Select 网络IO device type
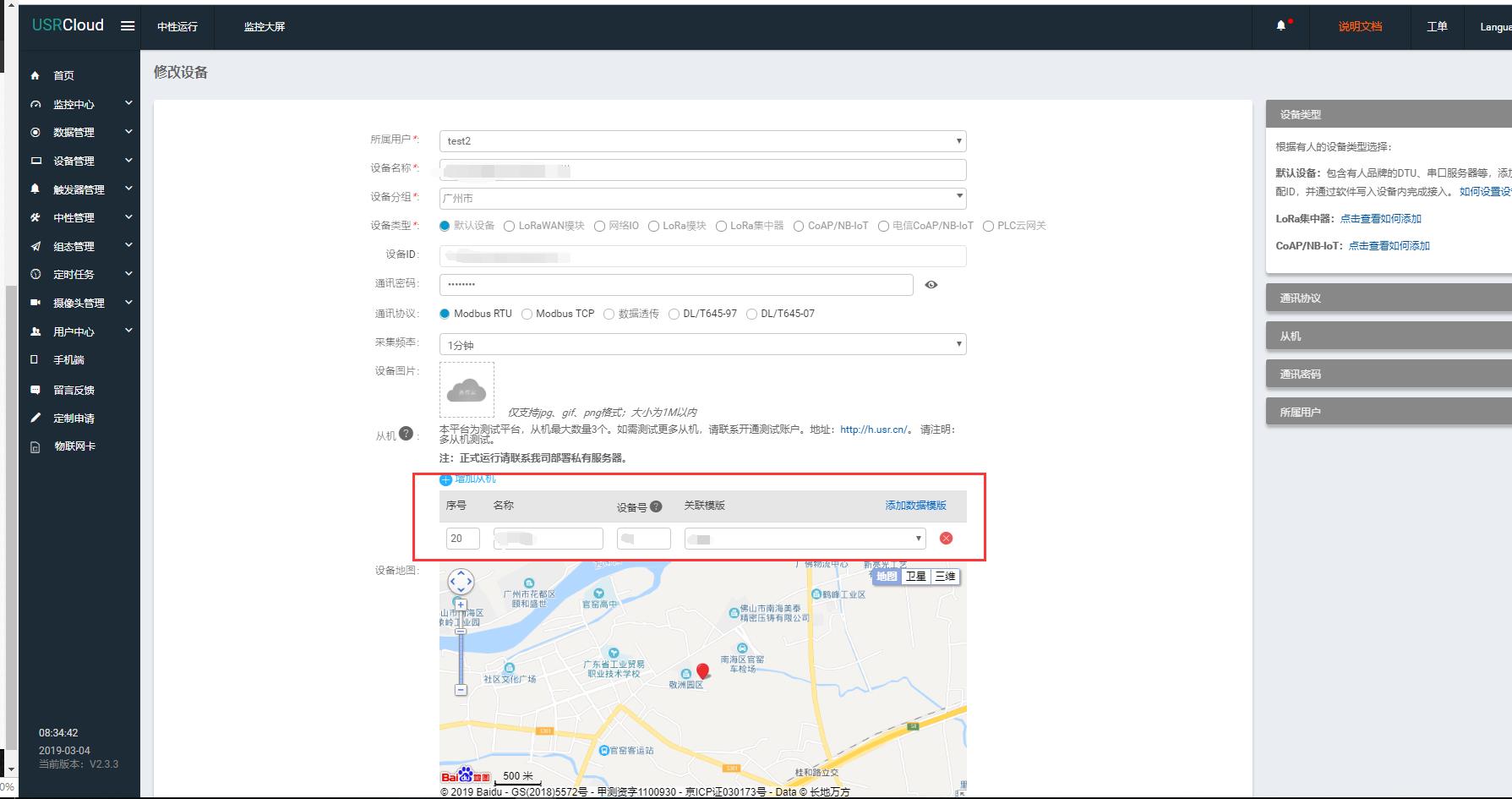The height and width of the screenshot is (799, 1512). coord(599,226)
